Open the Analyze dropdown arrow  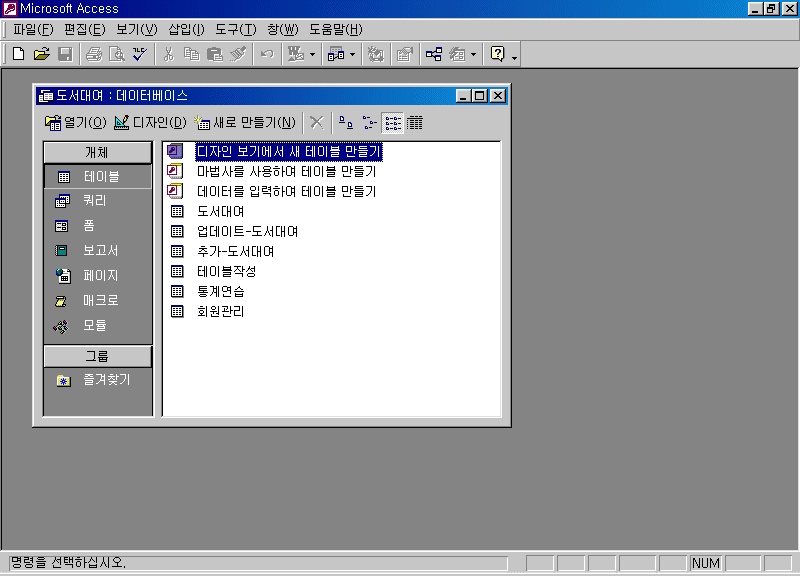point(351,55)
